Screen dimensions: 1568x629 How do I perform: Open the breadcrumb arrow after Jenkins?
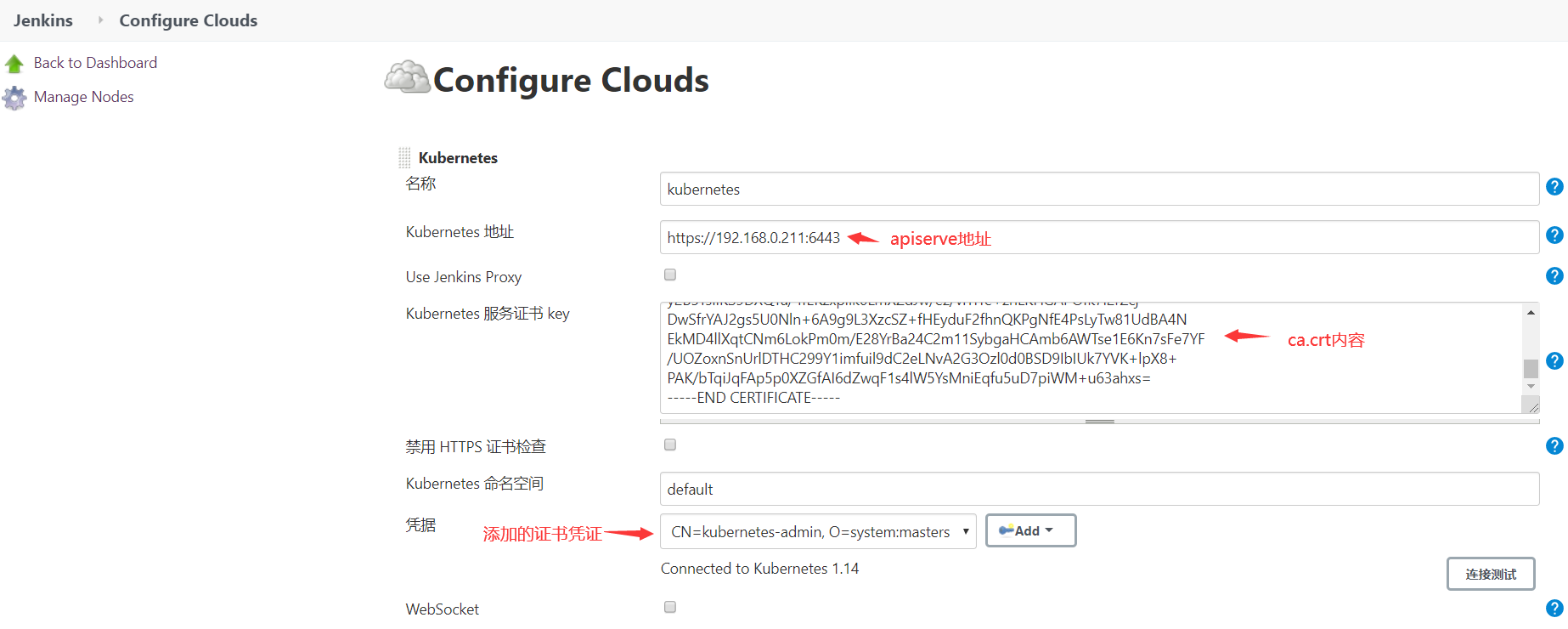(99, 20)
